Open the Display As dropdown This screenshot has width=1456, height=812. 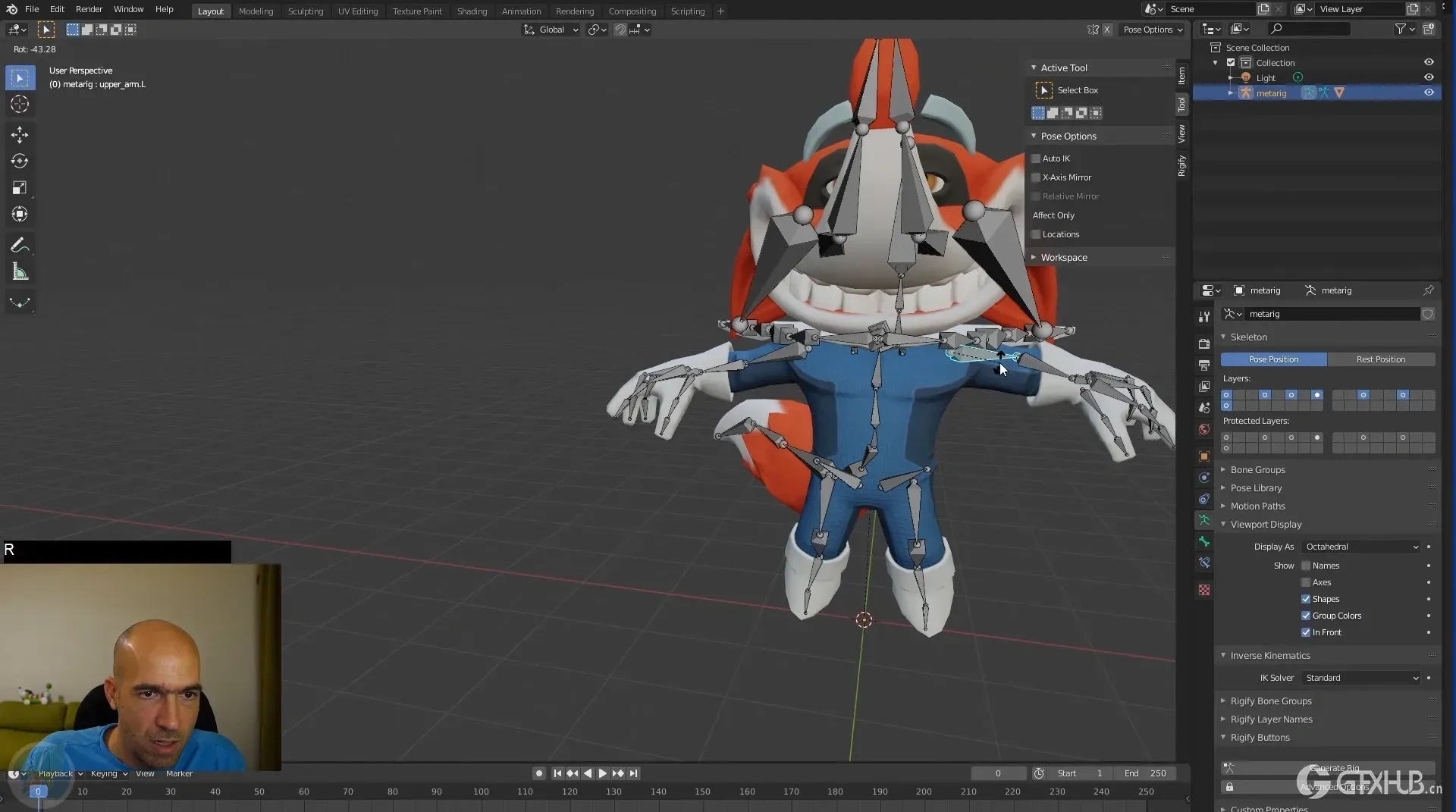tap(1360, 547)
